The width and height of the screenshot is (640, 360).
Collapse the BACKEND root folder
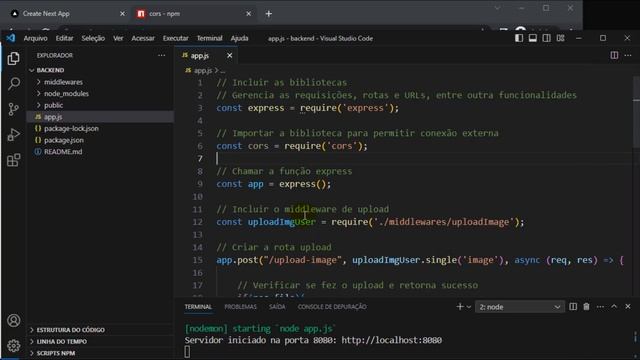point(100,70)
